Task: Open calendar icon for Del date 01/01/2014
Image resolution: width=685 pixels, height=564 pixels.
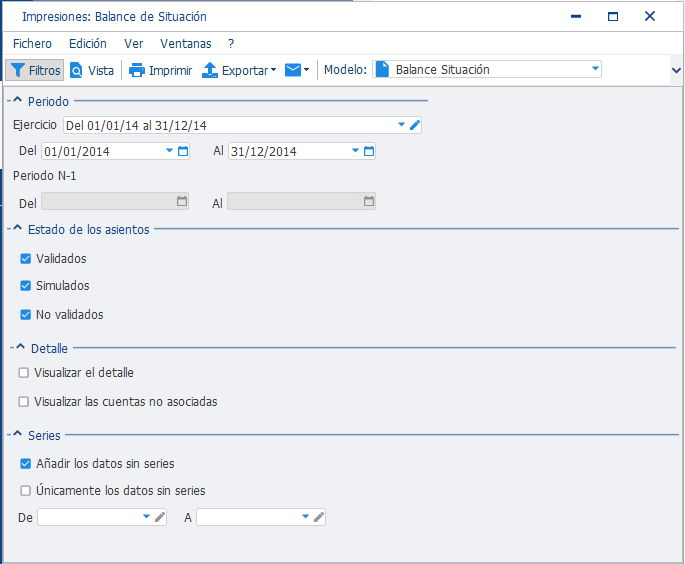Action: click(183, 151)
